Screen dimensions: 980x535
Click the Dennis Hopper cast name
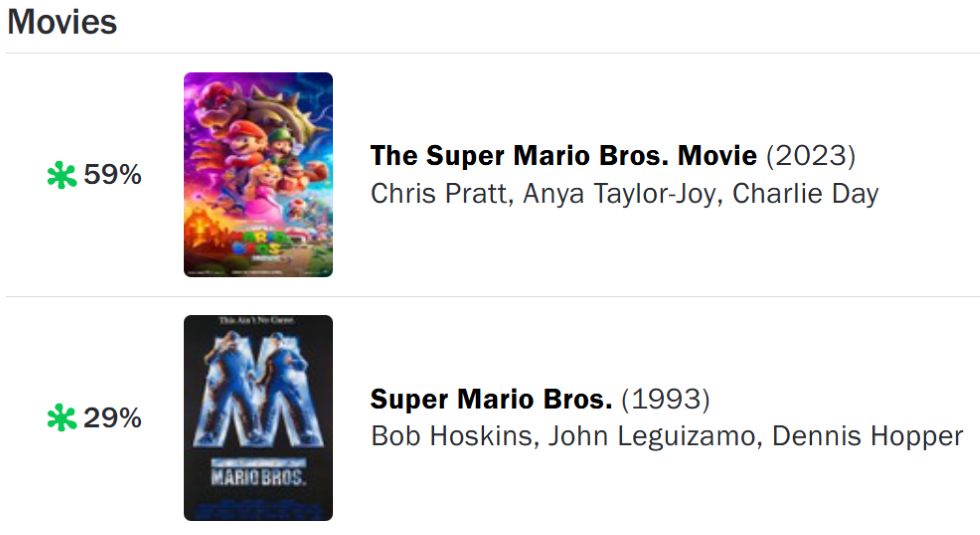coord(868,436)
